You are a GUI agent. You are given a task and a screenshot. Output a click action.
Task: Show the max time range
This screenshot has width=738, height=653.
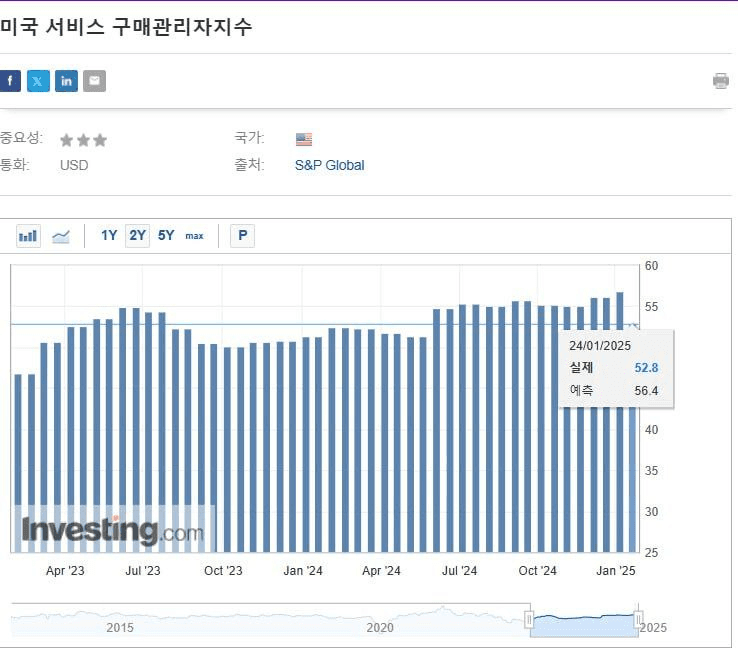[x=194, y=236]
